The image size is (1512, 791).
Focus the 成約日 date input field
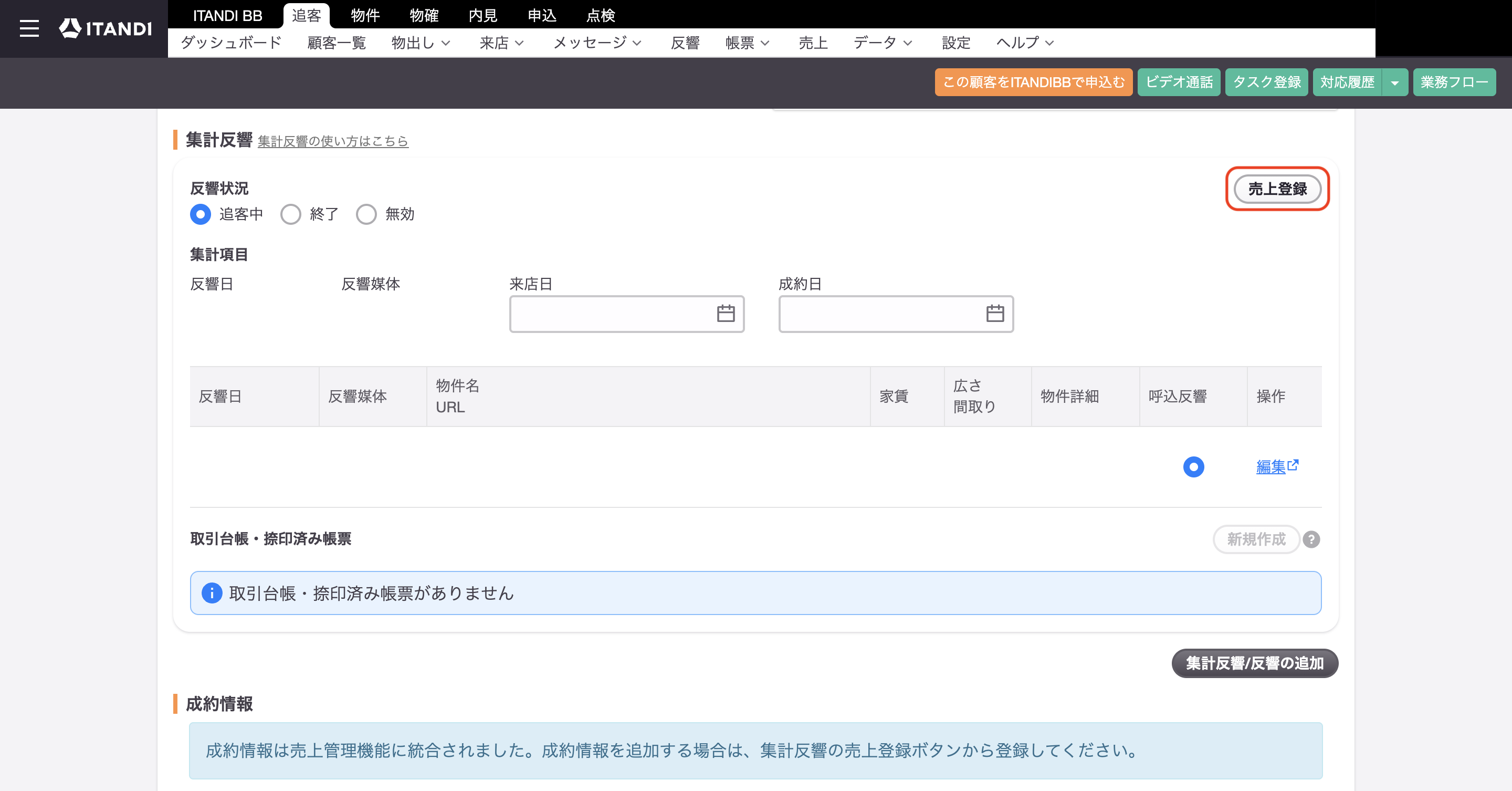pos(896,314)
